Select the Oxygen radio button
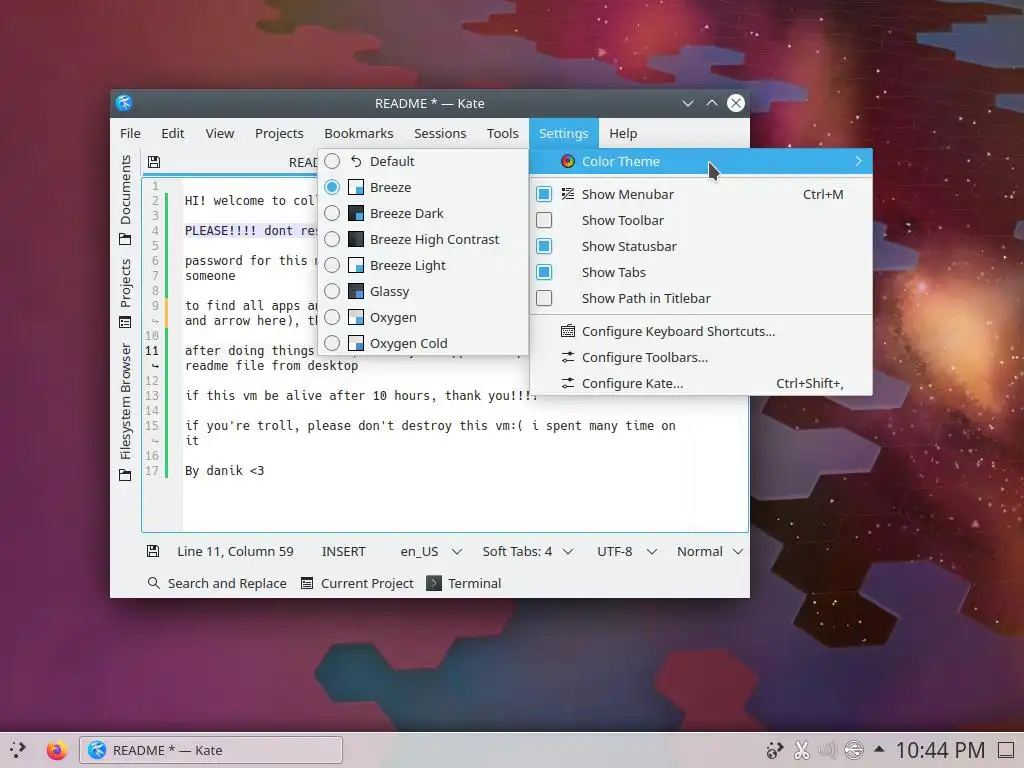This screenshot has width=1024, height=768. [332, 317]
